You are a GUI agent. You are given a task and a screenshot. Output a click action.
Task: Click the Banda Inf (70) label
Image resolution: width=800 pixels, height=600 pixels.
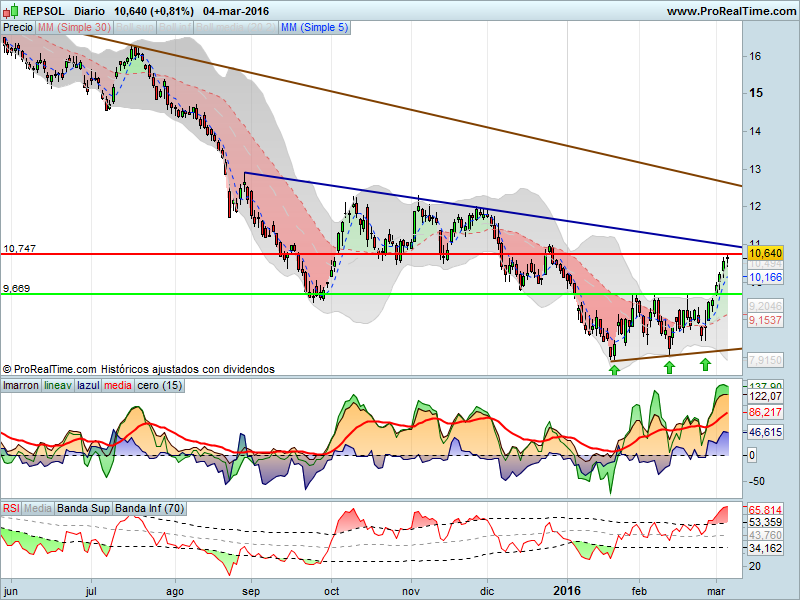(x=149, y=508)
